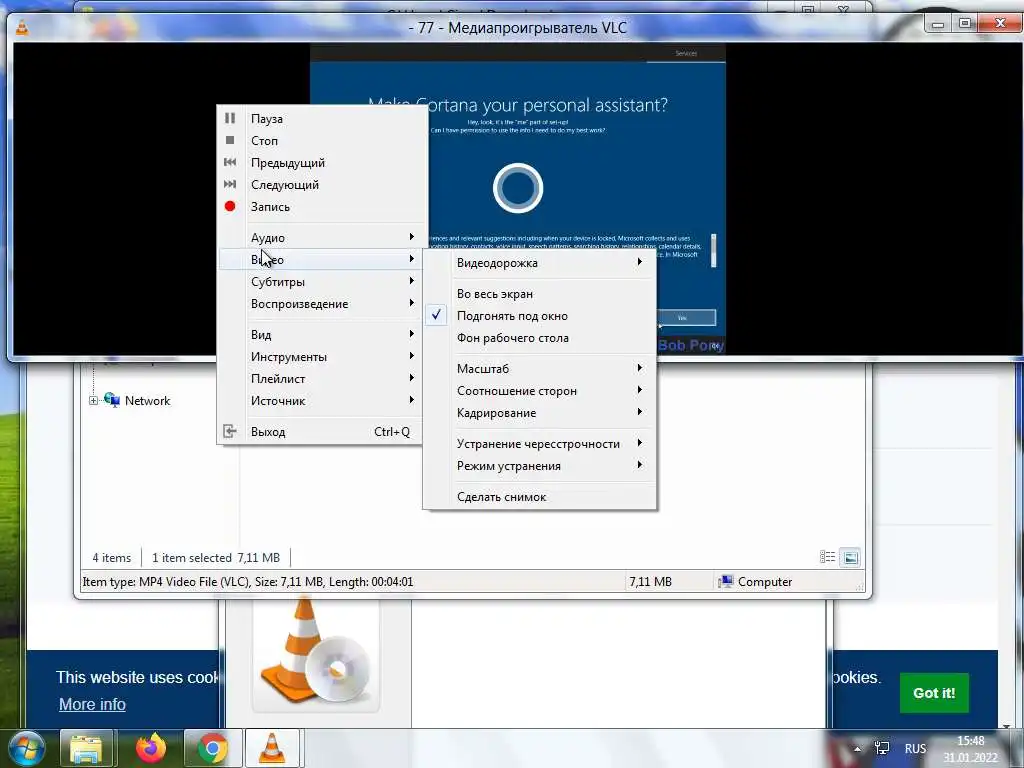1024x768 pixels.
Task: Choose Фон рабочего стола
Action: (540, 338)
